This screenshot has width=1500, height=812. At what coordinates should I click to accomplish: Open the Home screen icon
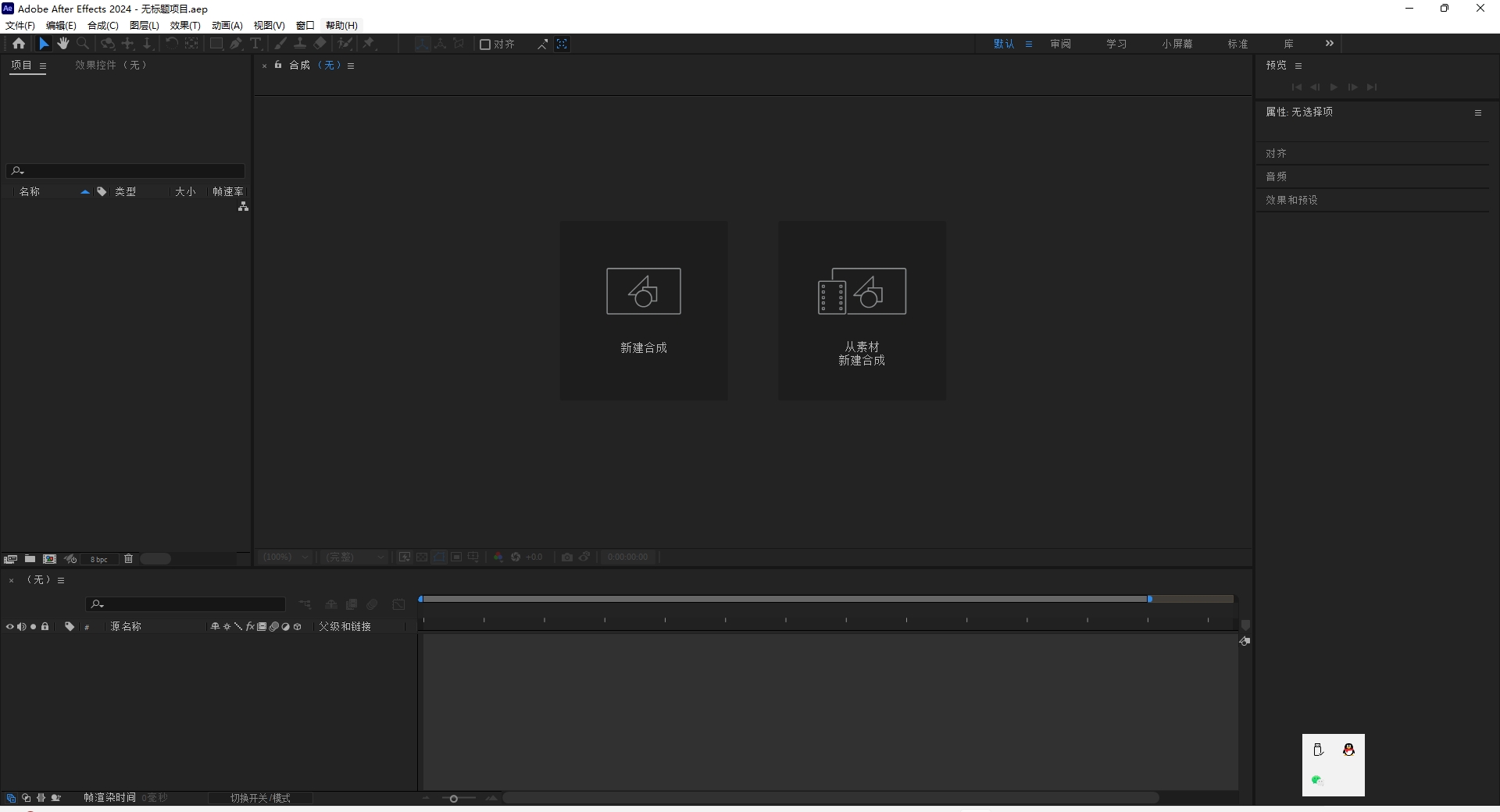click(19, 45)
